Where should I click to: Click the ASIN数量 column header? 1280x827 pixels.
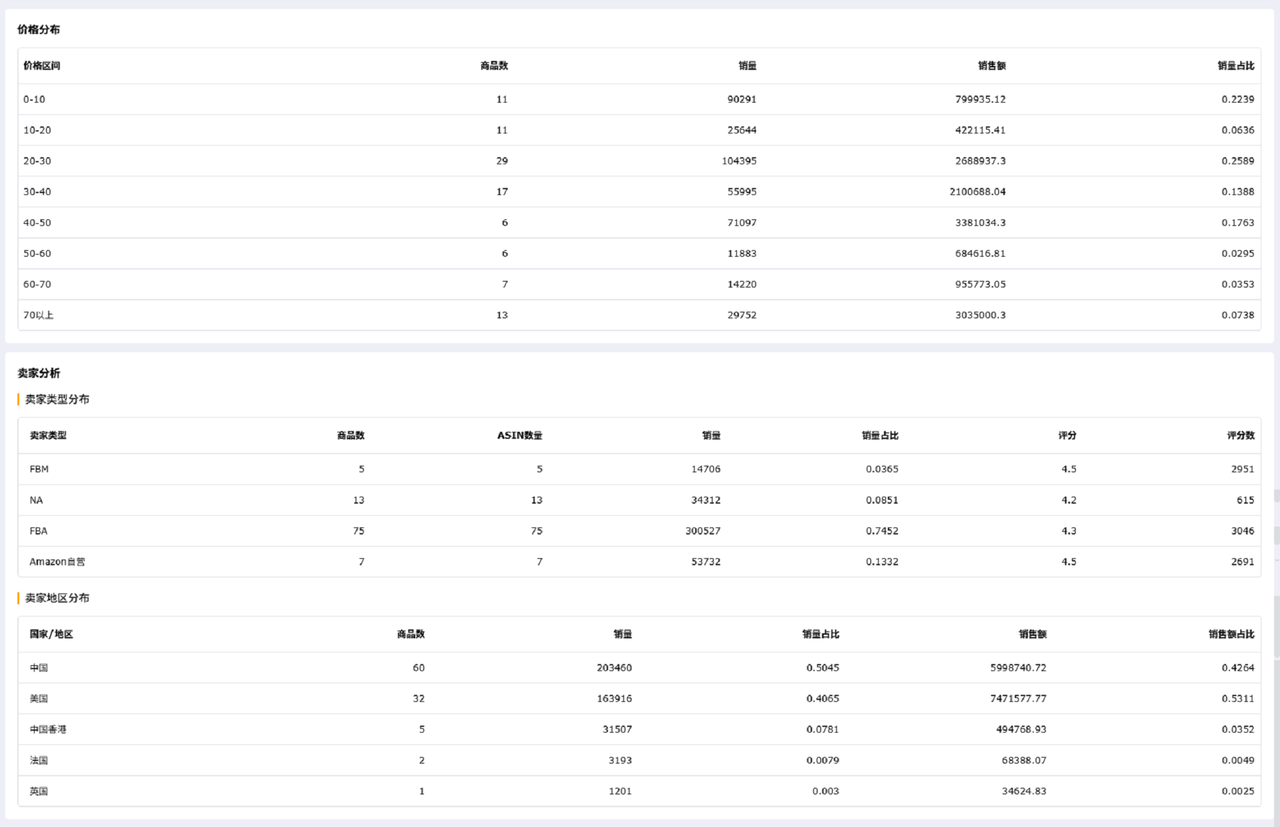pyautogui.click(x=520, y=436)
